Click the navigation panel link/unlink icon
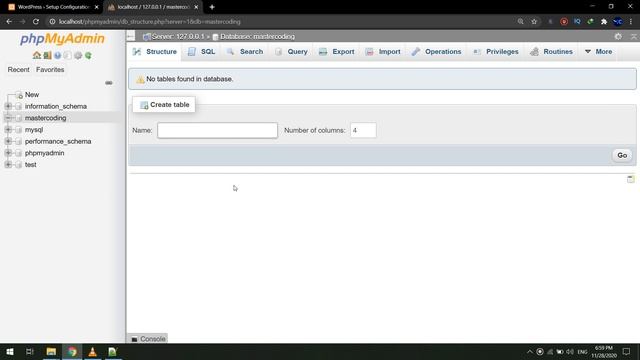Screen dimensions: 640x360 click(109, 83)
